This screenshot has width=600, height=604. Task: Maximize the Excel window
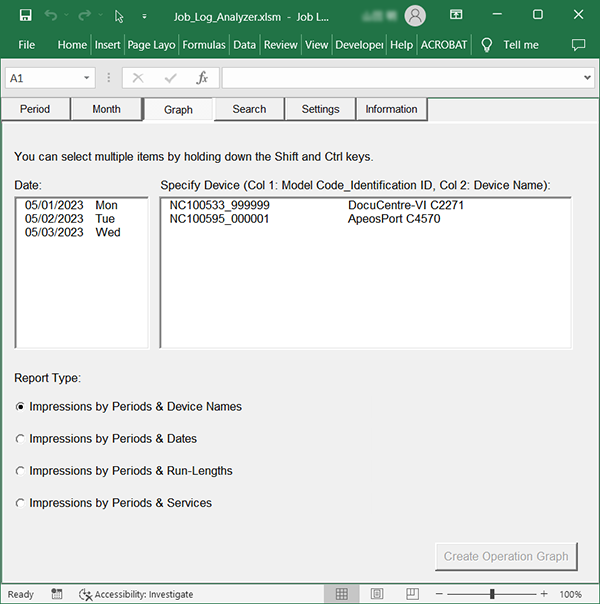[x=538, y=15]
